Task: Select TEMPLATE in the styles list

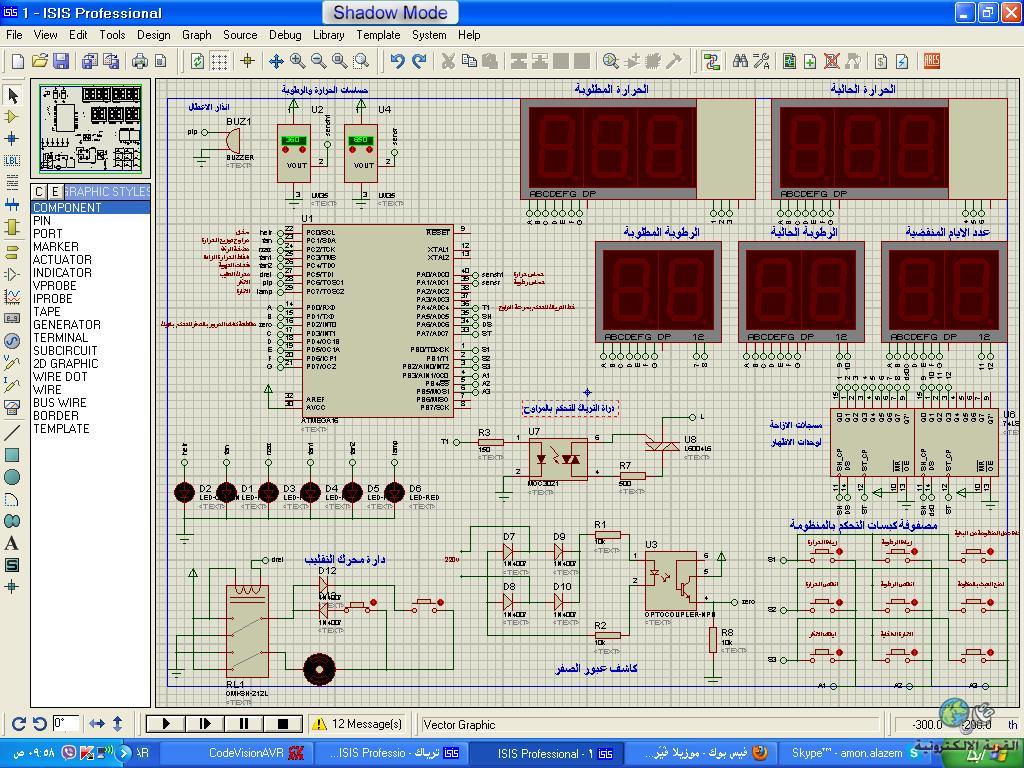Action: [91, 429]
